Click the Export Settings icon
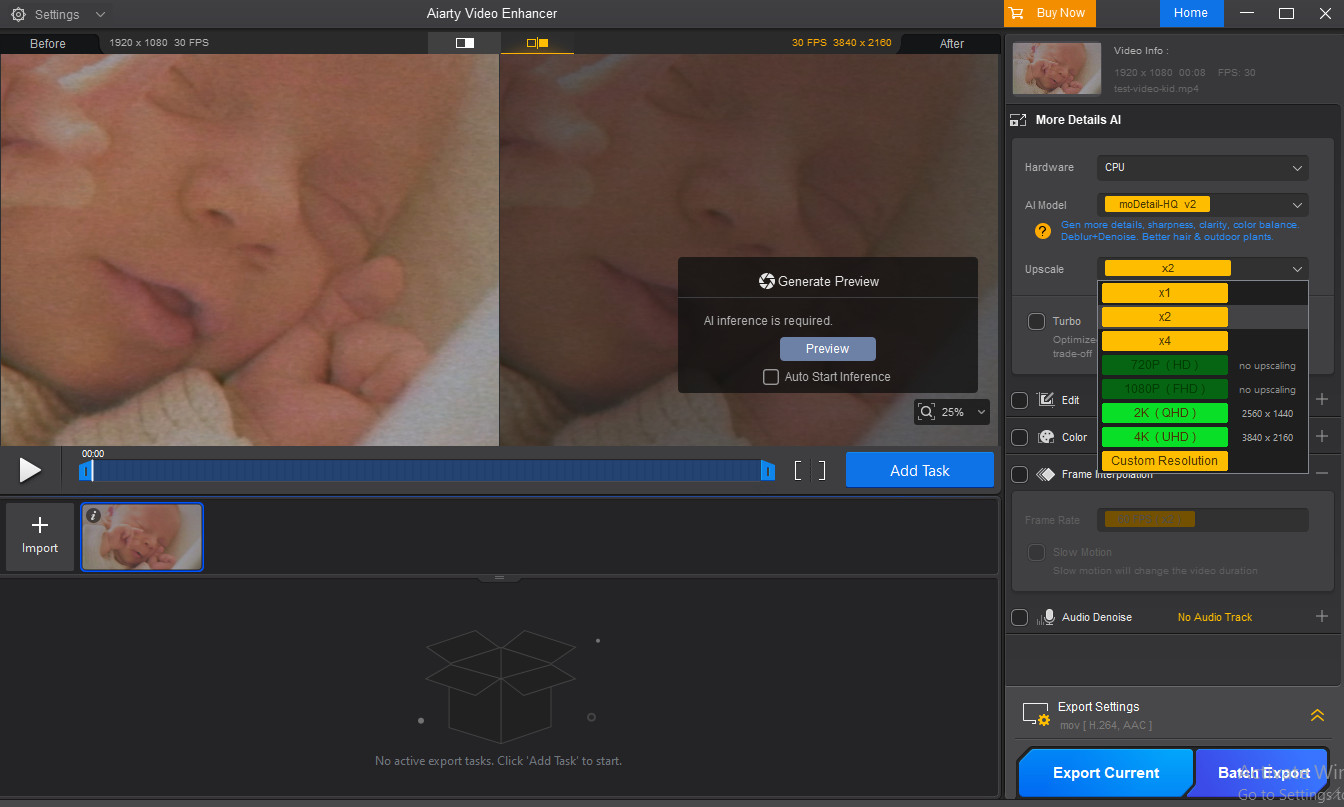1344x807 pixels. 1036,714
